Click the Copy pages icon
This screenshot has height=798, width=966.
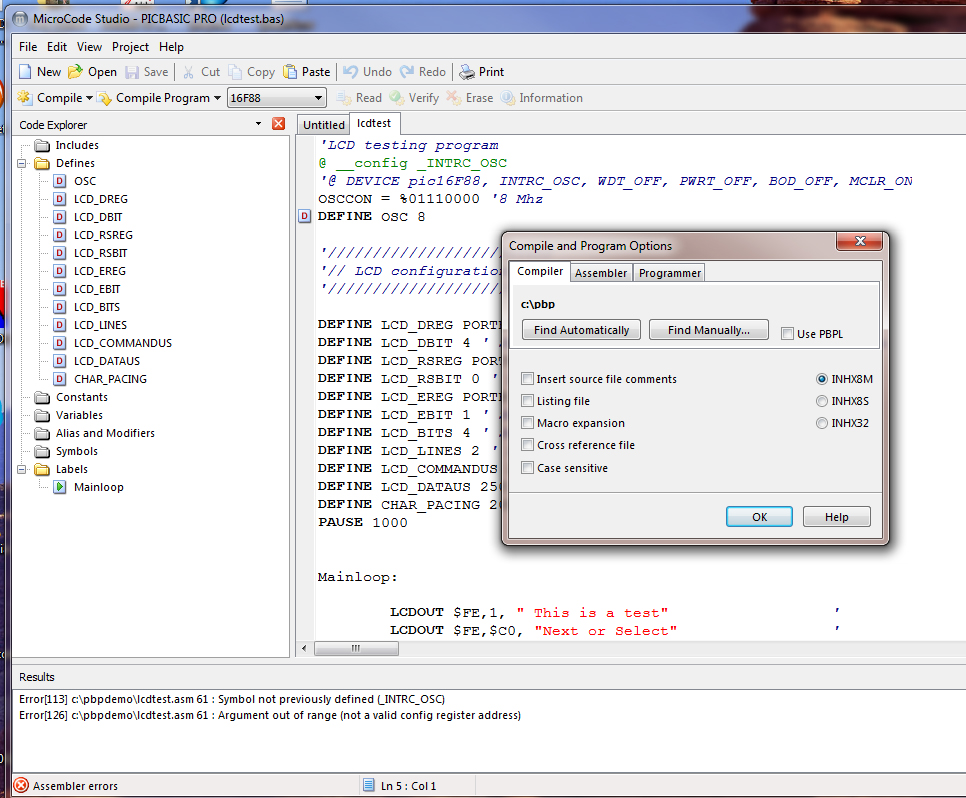(x=235, y=72)
